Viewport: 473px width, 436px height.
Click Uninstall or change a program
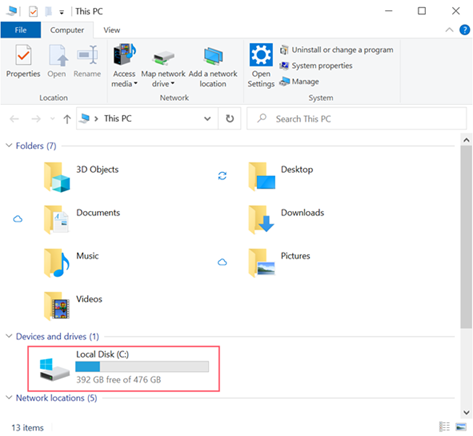click(x=336, y=50)
